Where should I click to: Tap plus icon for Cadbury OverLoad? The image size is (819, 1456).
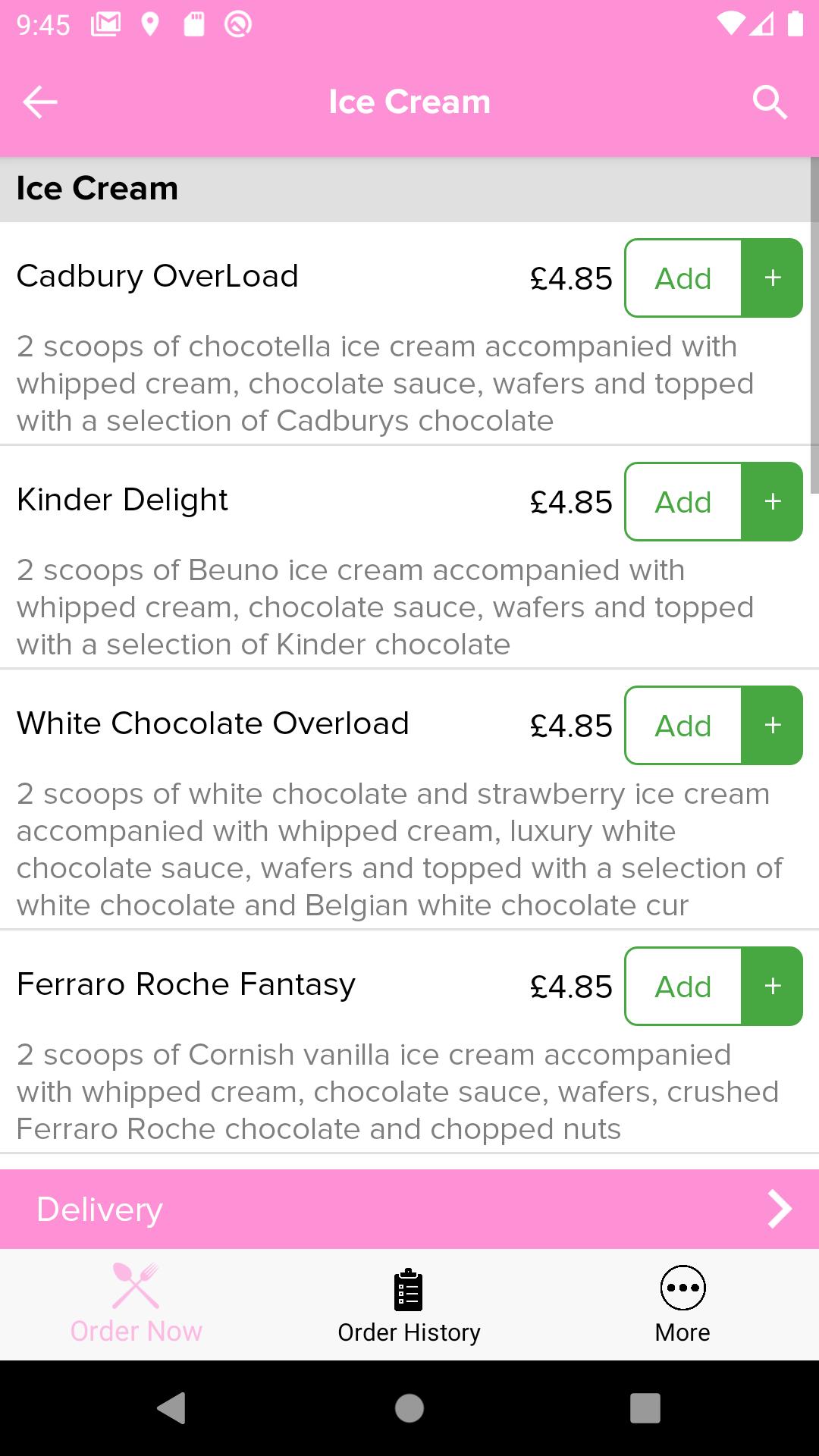[x=772, y=278]
